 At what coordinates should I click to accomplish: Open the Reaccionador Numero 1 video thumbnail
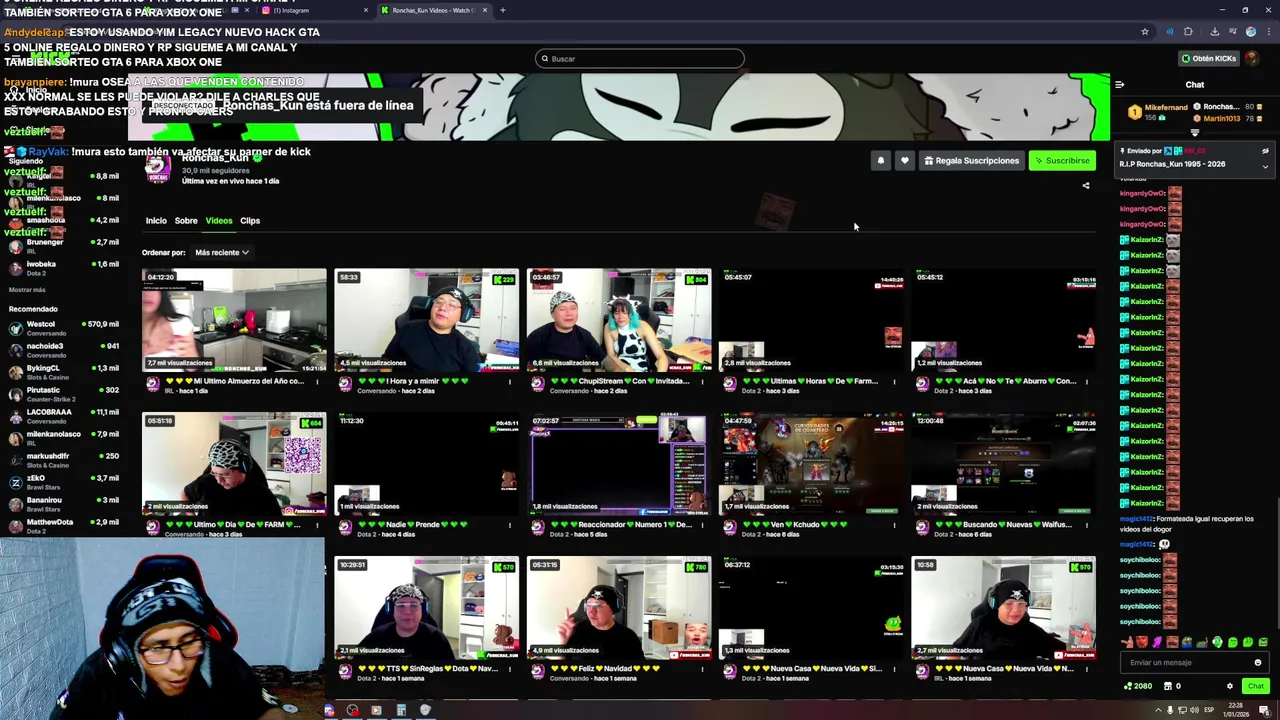tap(619, 464)
